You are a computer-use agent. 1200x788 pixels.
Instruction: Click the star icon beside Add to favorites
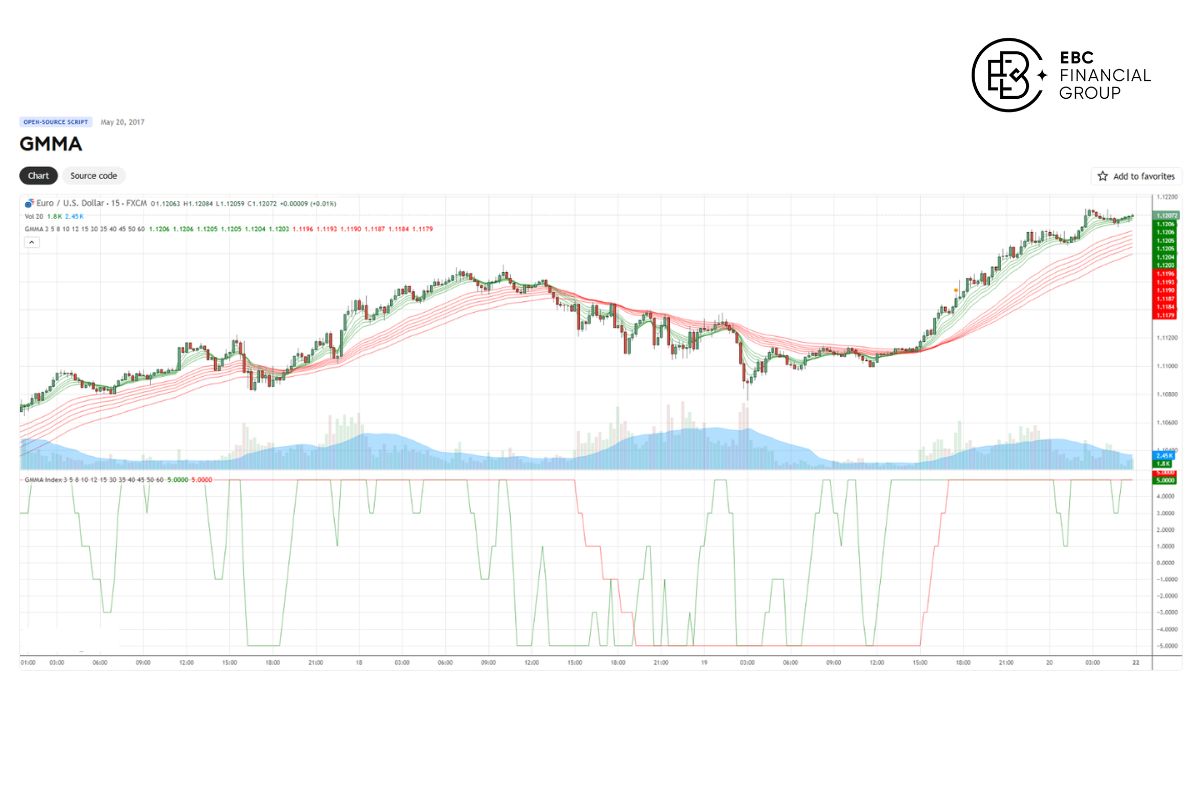[x=1102, y=176]
